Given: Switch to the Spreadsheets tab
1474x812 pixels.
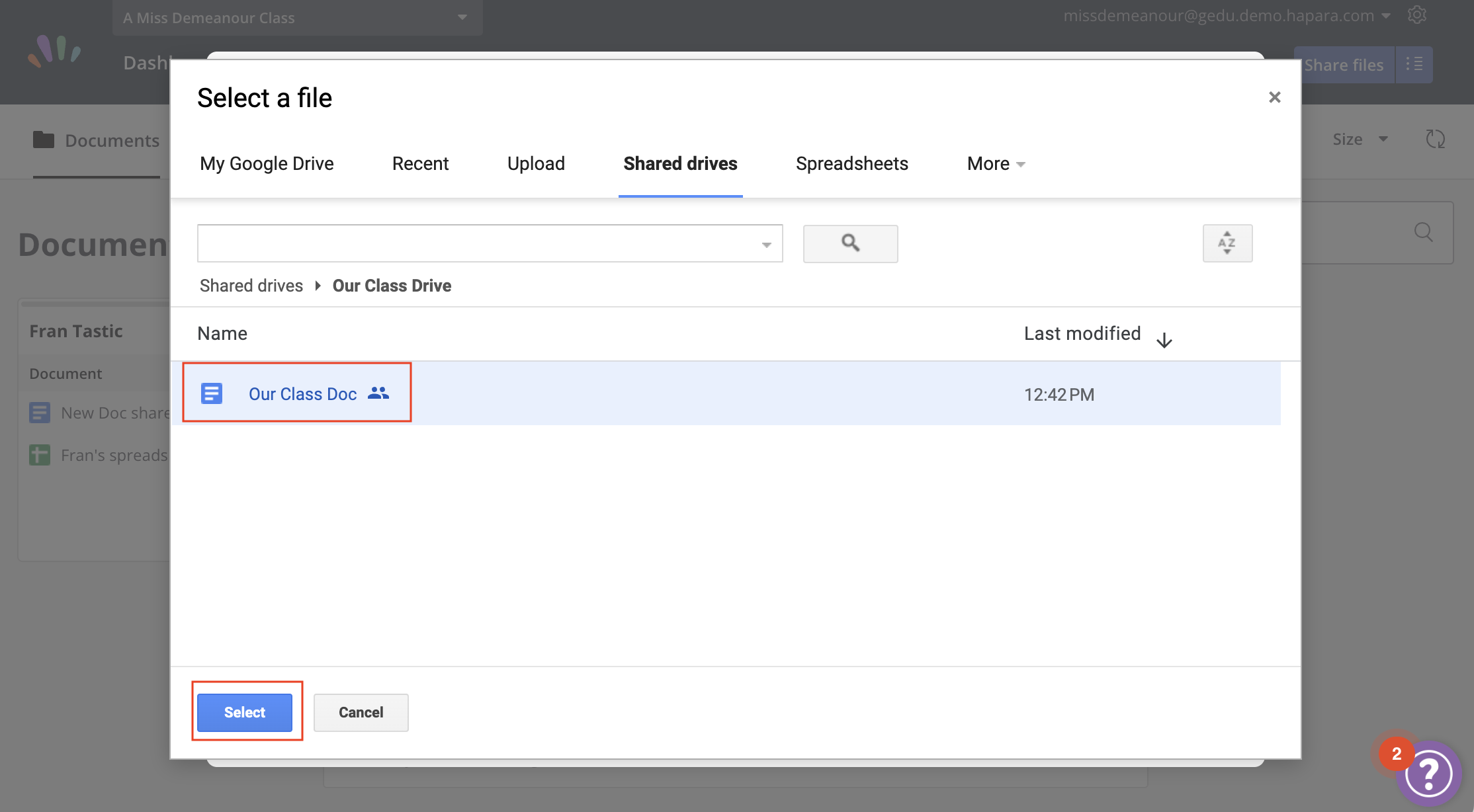Looking at the screenshot, I should 851,164.
